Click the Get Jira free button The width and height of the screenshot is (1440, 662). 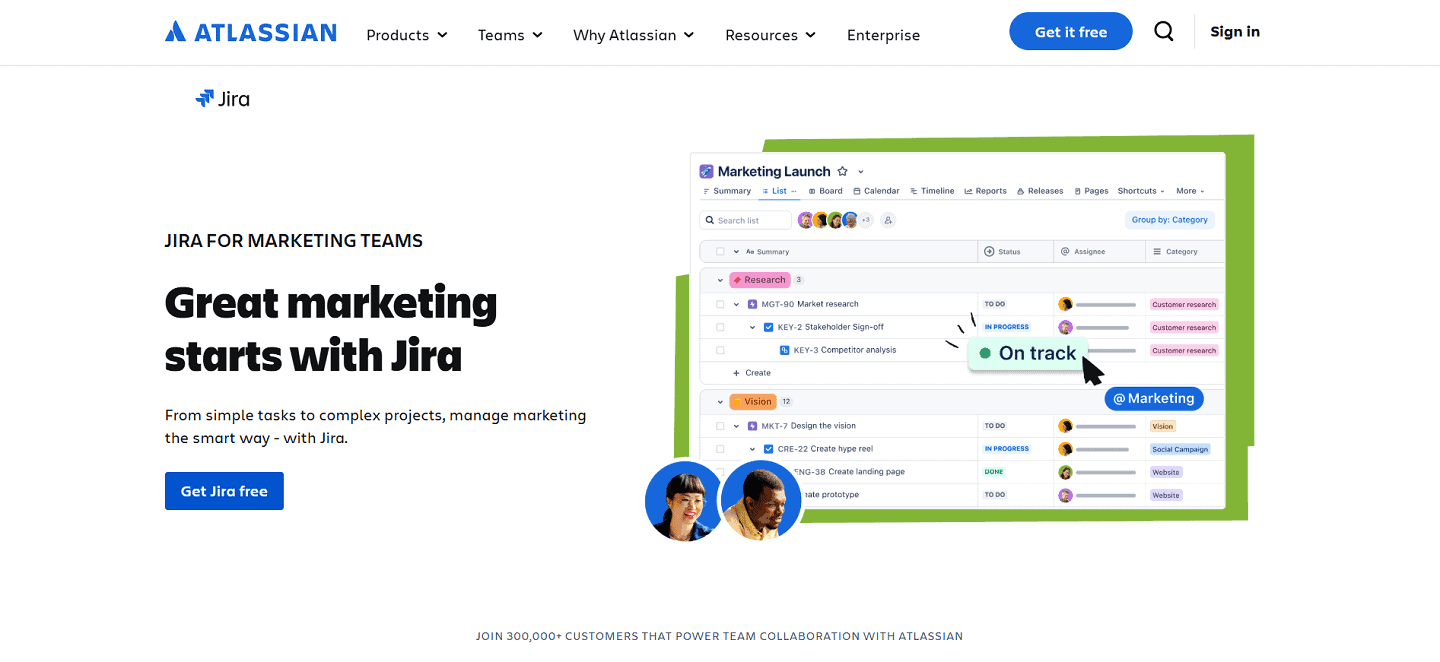pos(224,490)
